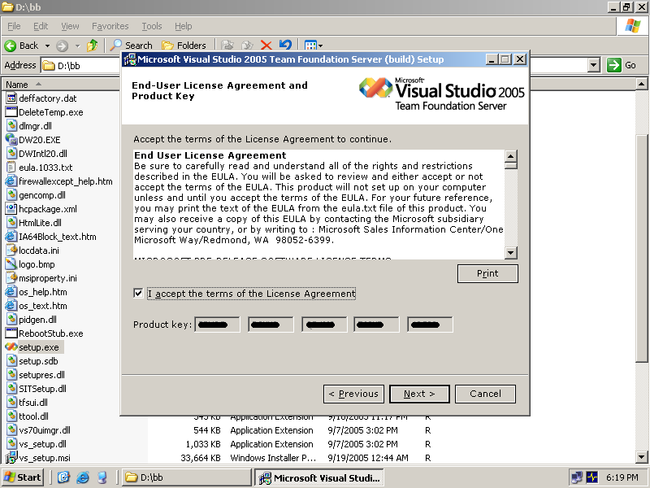Click the Internet Explorer quick launch icon
This screenshot has height=488, width=650.
pyautogui.click(x=82, y=478)
